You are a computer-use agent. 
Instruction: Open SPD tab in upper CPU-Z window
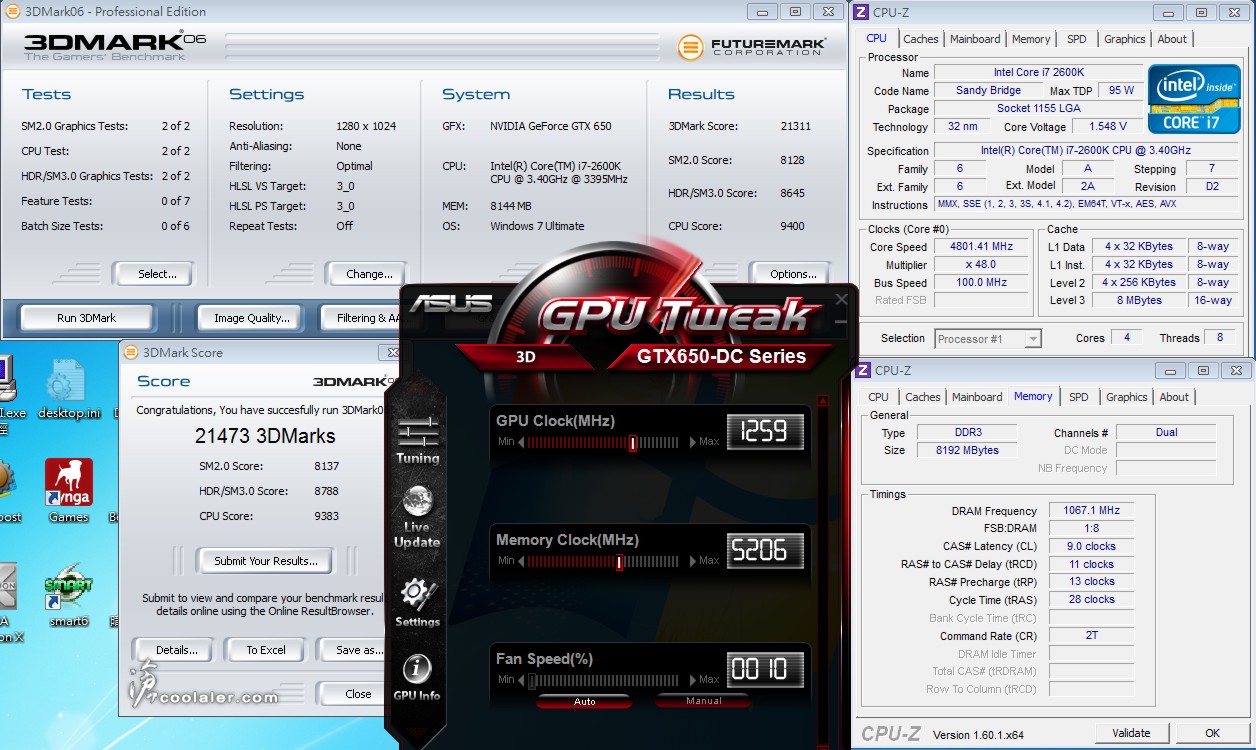1077,39
